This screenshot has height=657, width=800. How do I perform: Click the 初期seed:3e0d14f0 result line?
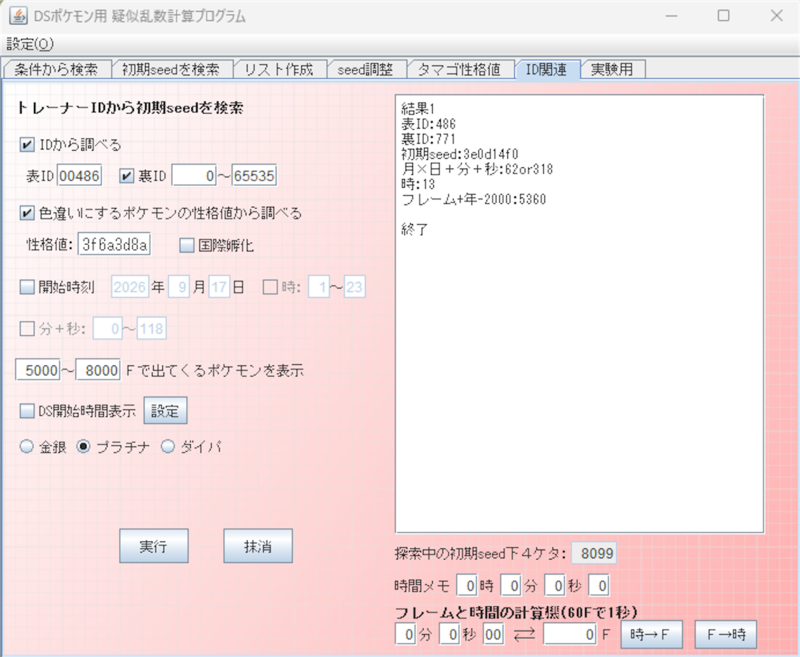[460, 154]
